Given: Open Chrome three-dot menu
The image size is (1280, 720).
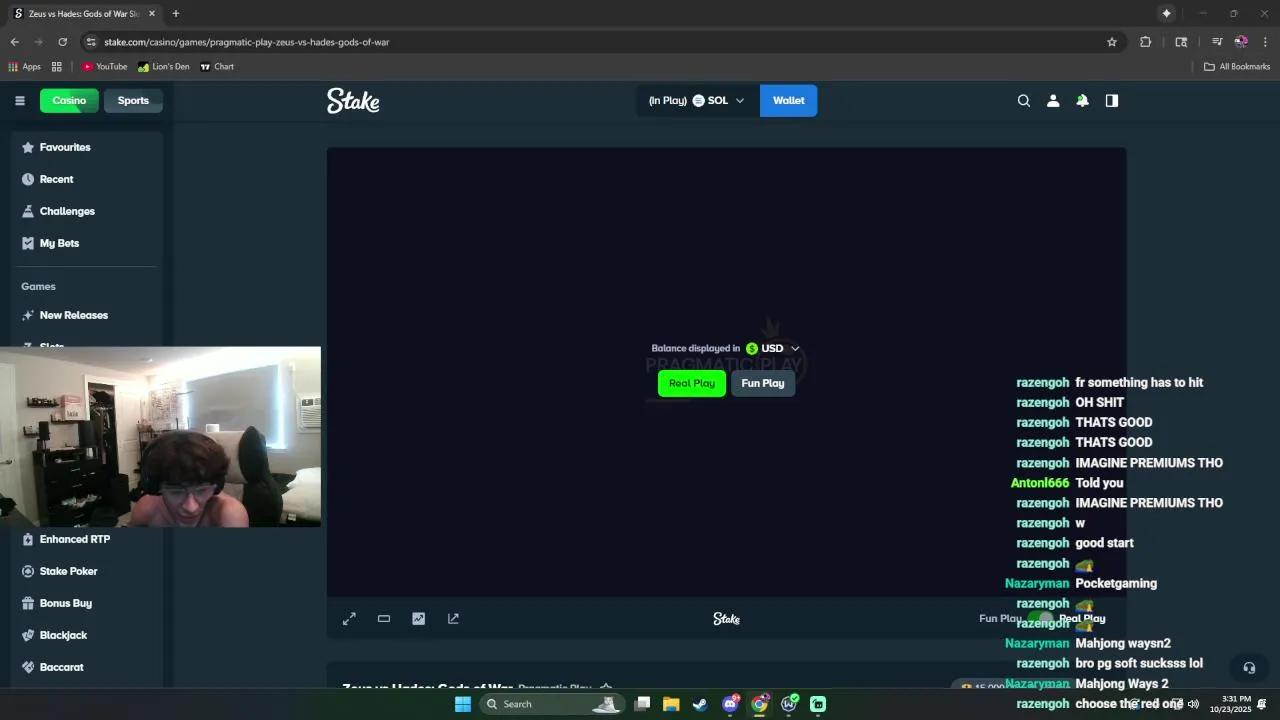Looking at the screenshot, I should pos(1265,42).
